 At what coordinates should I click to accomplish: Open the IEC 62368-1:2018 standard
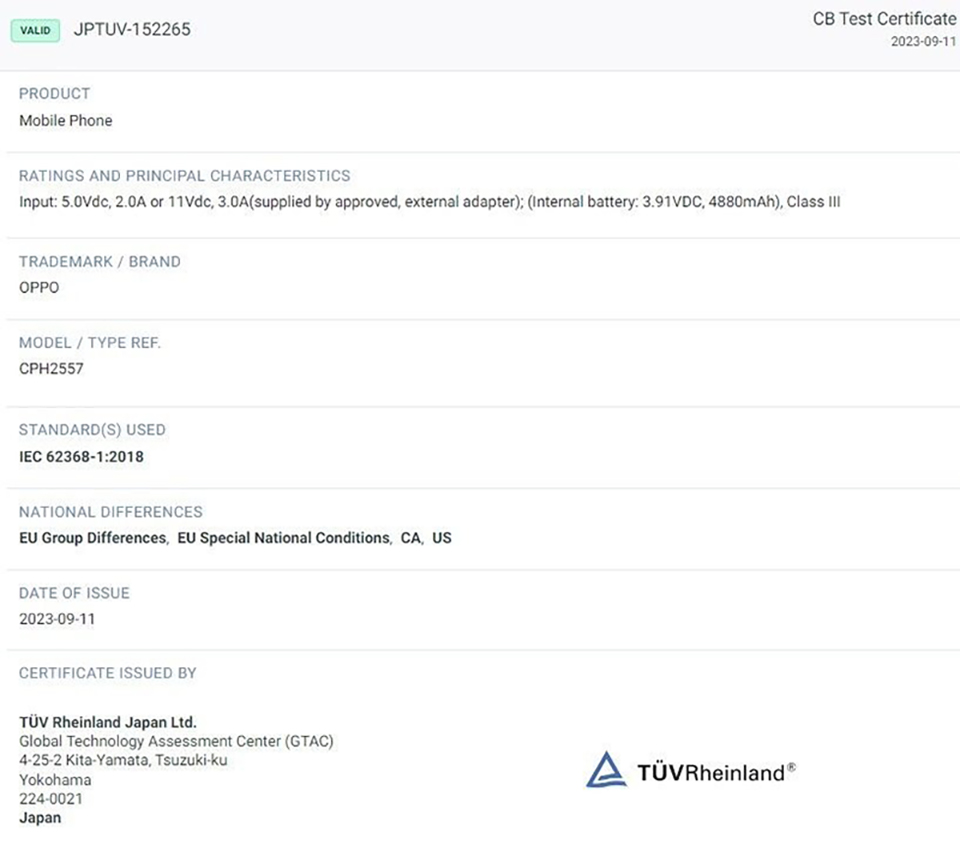tap(81, 457)
